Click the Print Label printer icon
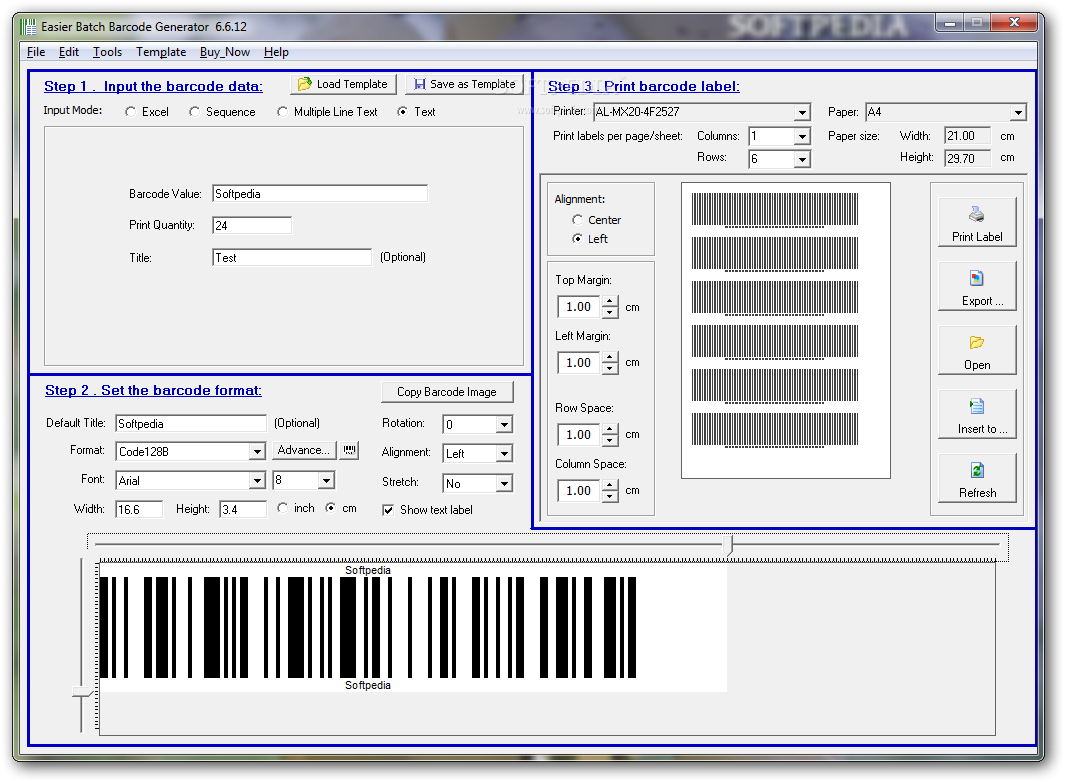Screen dimensions: 1065x782 (976, 215)
